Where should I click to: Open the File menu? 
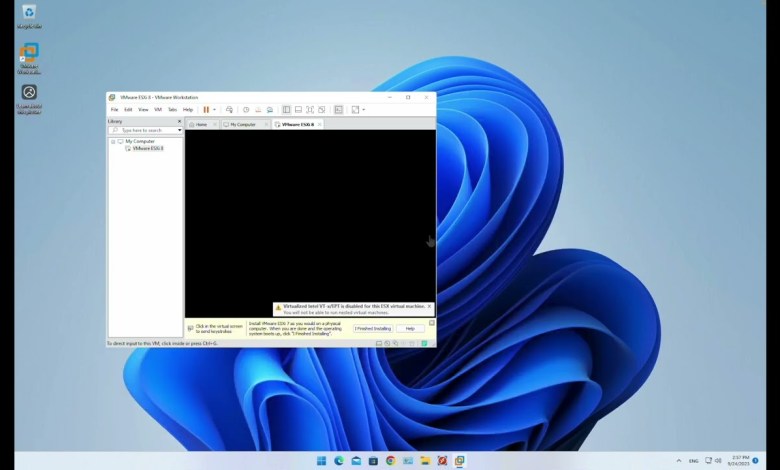tap(114, 109)
